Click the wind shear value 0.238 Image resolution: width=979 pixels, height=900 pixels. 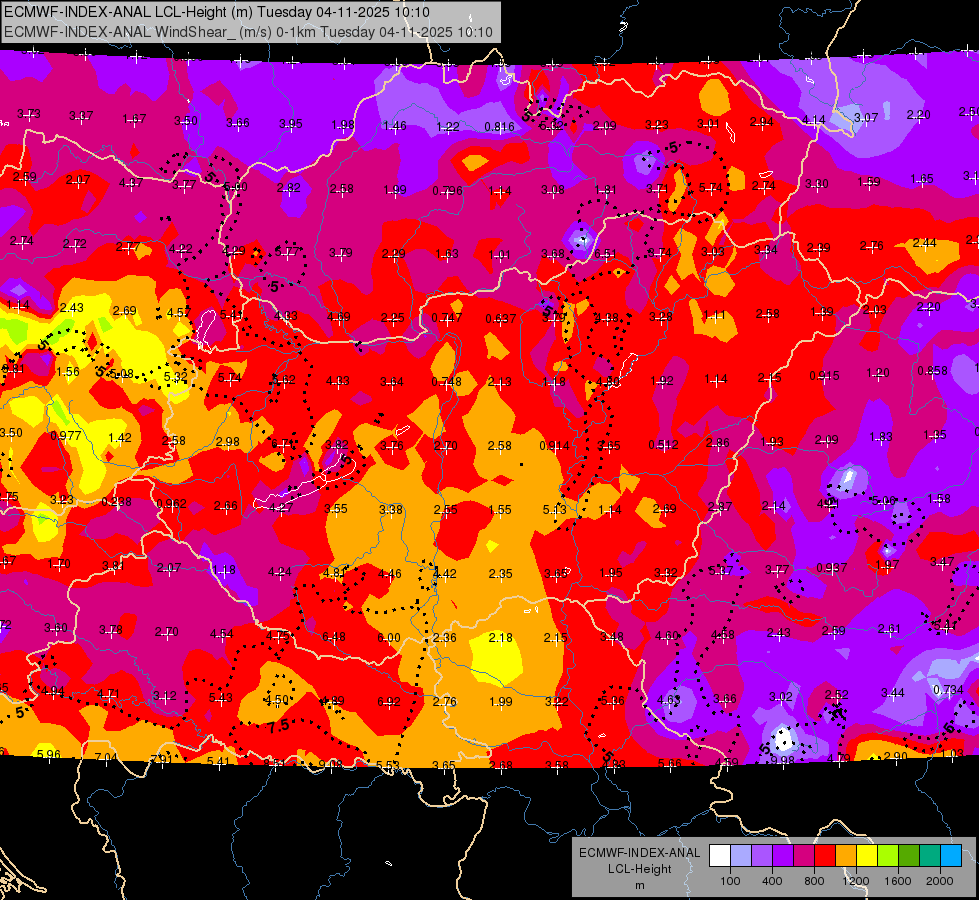click(x=117, y=502)
